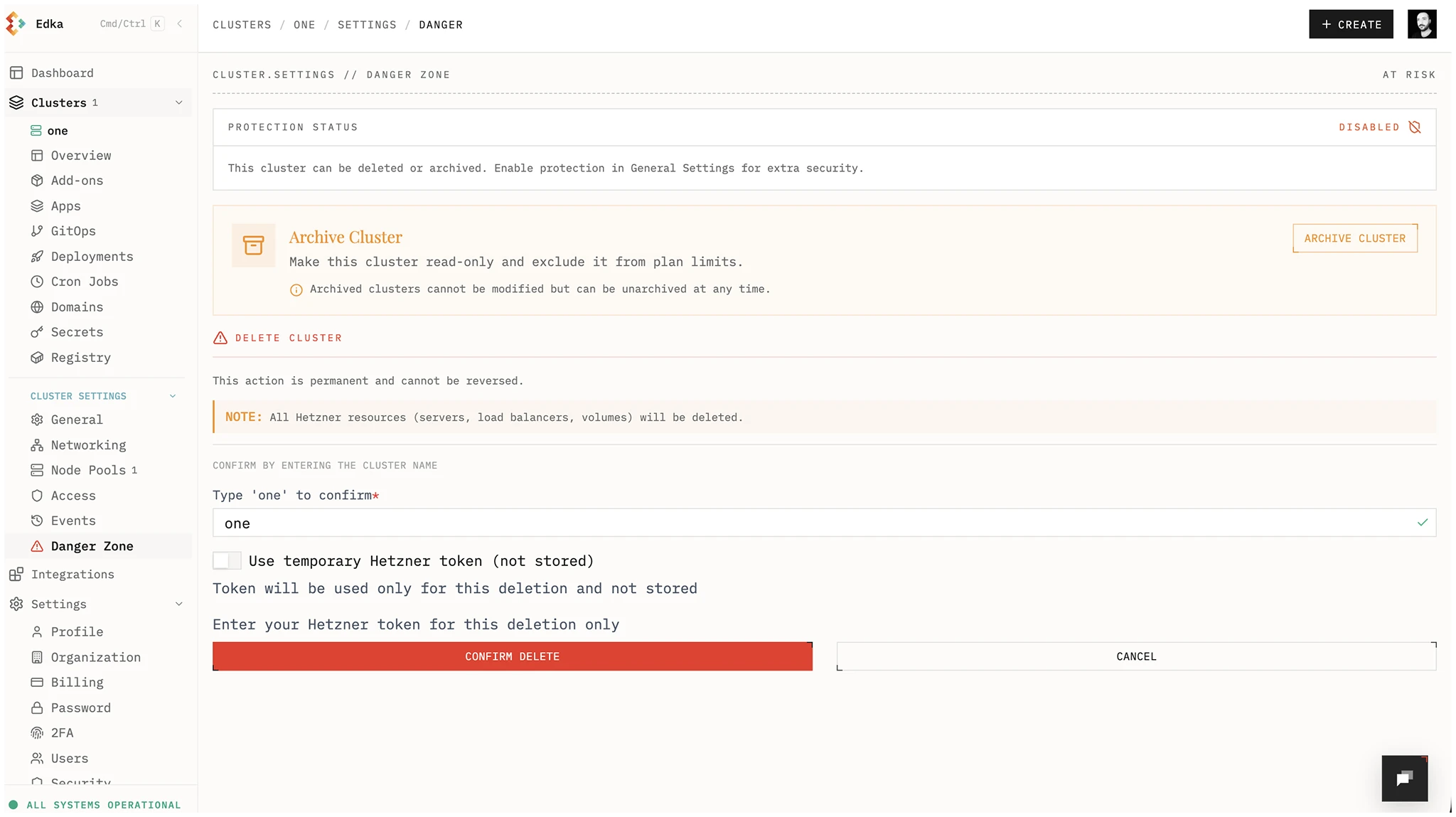
Task: Click the profile avatar in the header
Action: coord(1422,23)
